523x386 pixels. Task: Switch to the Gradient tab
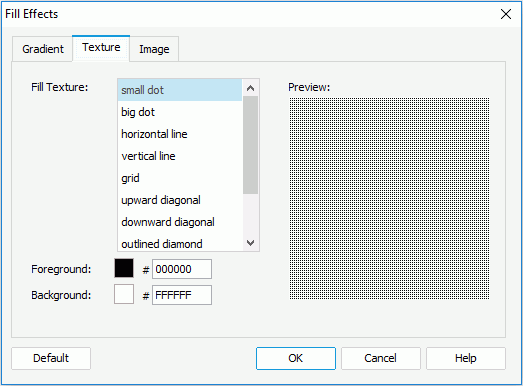(x=42, y=49)
